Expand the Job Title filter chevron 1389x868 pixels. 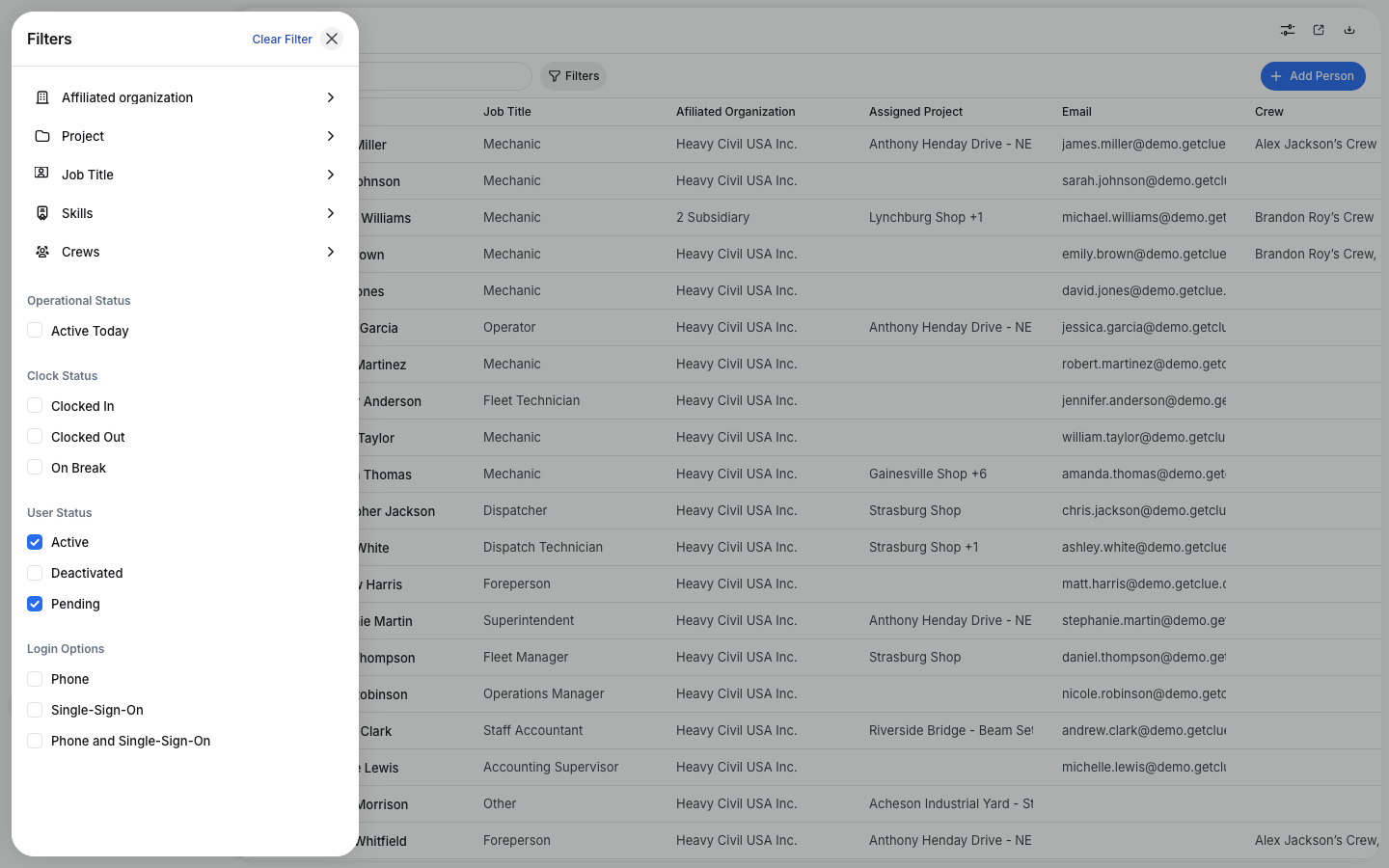pos(331,175)
